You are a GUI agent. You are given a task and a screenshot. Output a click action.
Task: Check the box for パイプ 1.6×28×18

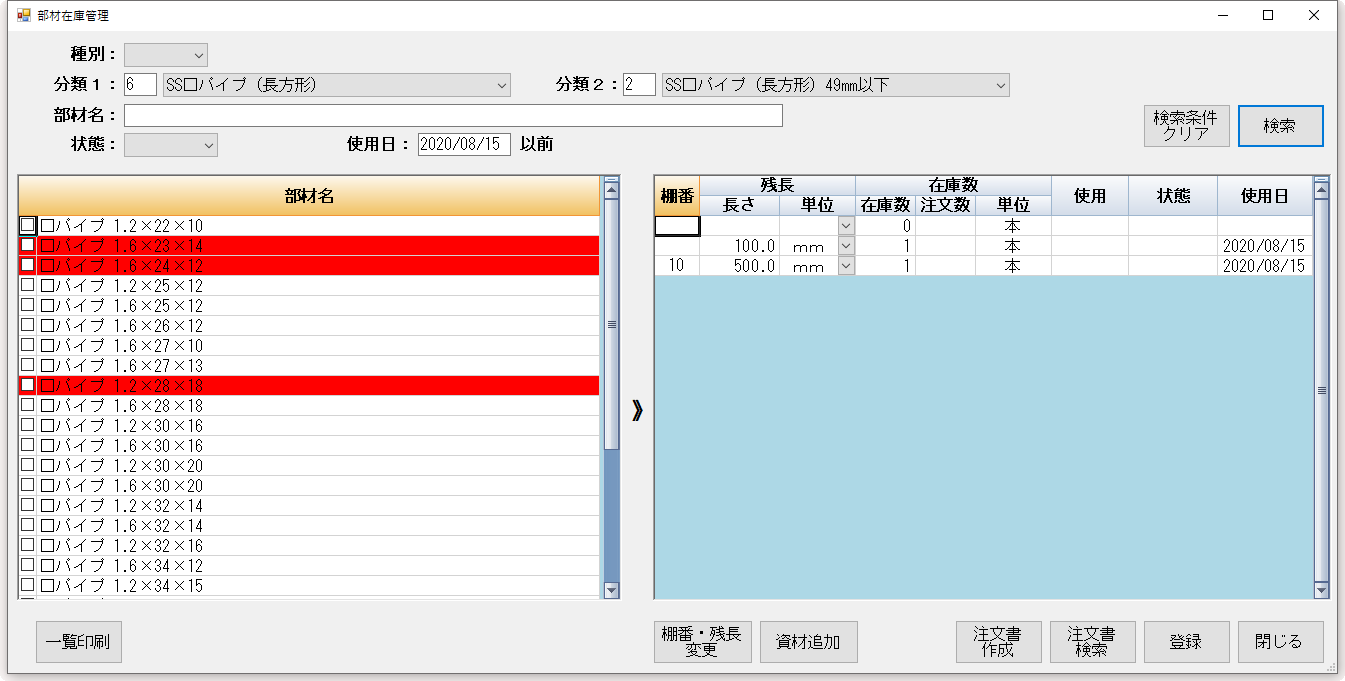(x=28, y=406)
